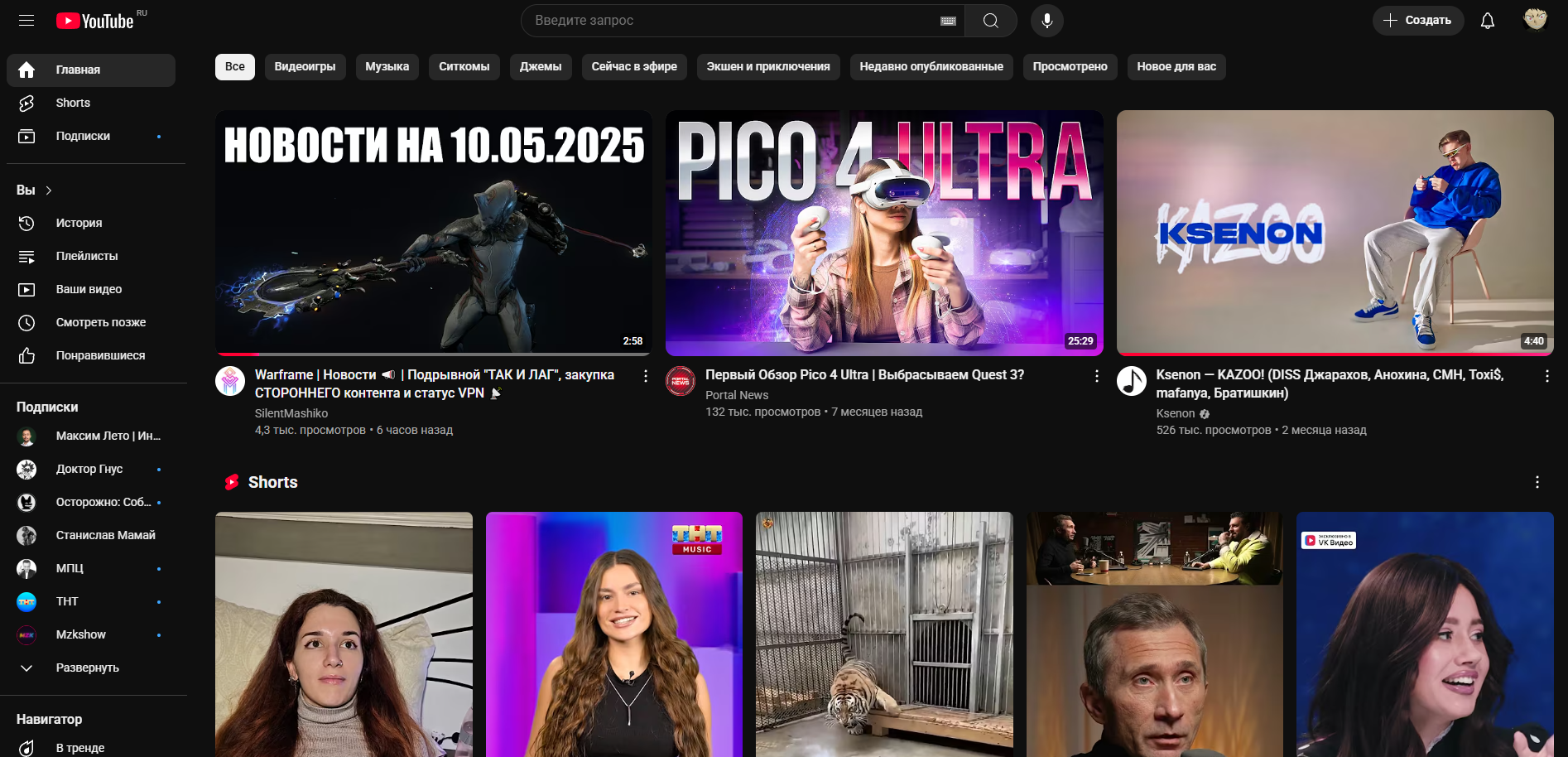The width and height of the screenshot is (1568, 757).
Task: Play НОВОСТИ НА 10.05.2025 thumbnail
Action: (434, 233)
